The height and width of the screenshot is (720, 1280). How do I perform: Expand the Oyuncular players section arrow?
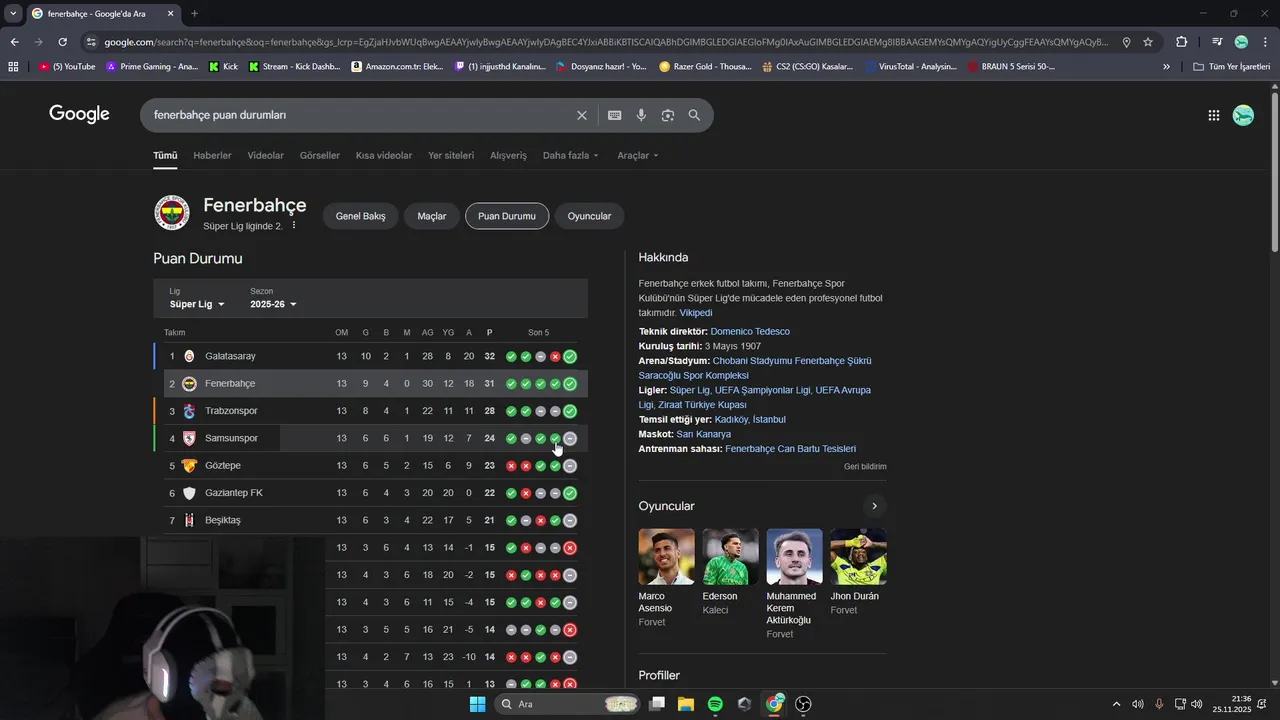(x=874, y=506)
